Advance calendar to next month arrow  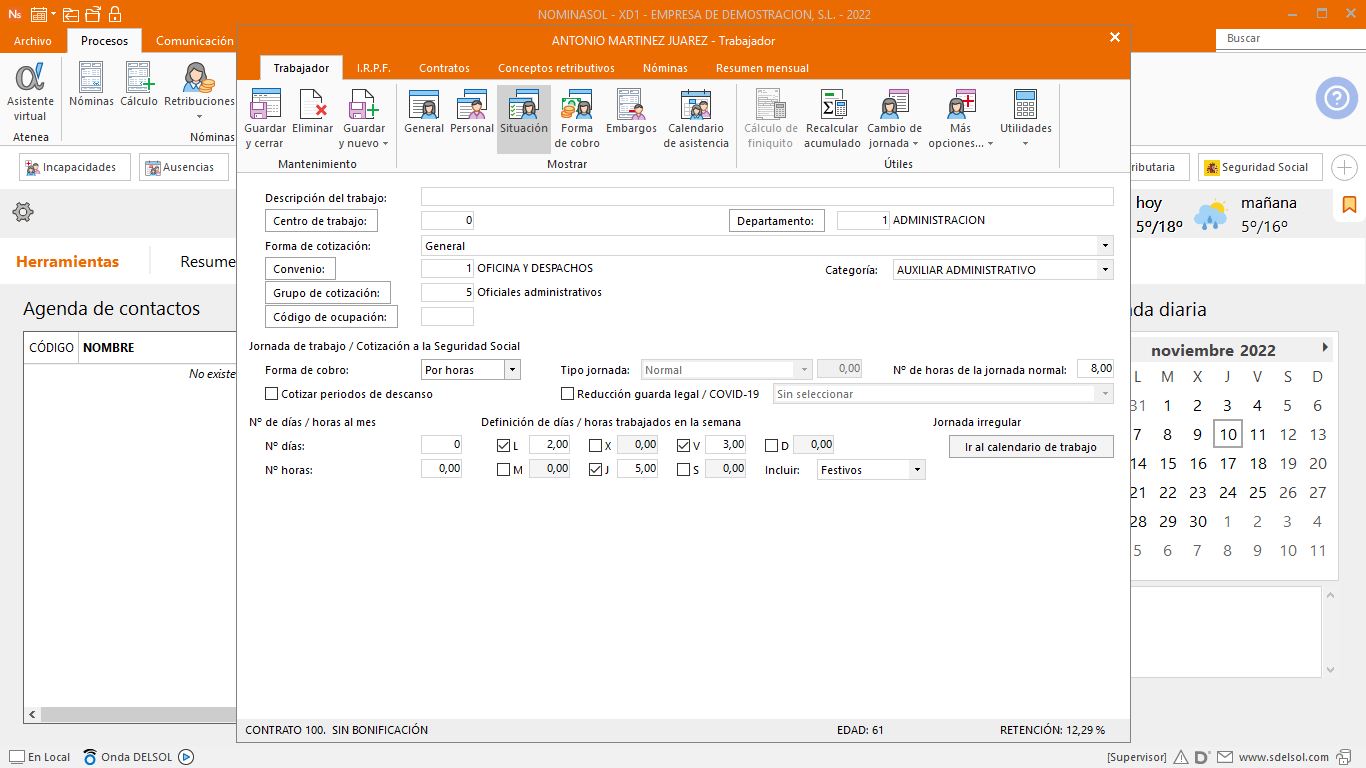pyautogui.click(x=1325, y=348)
